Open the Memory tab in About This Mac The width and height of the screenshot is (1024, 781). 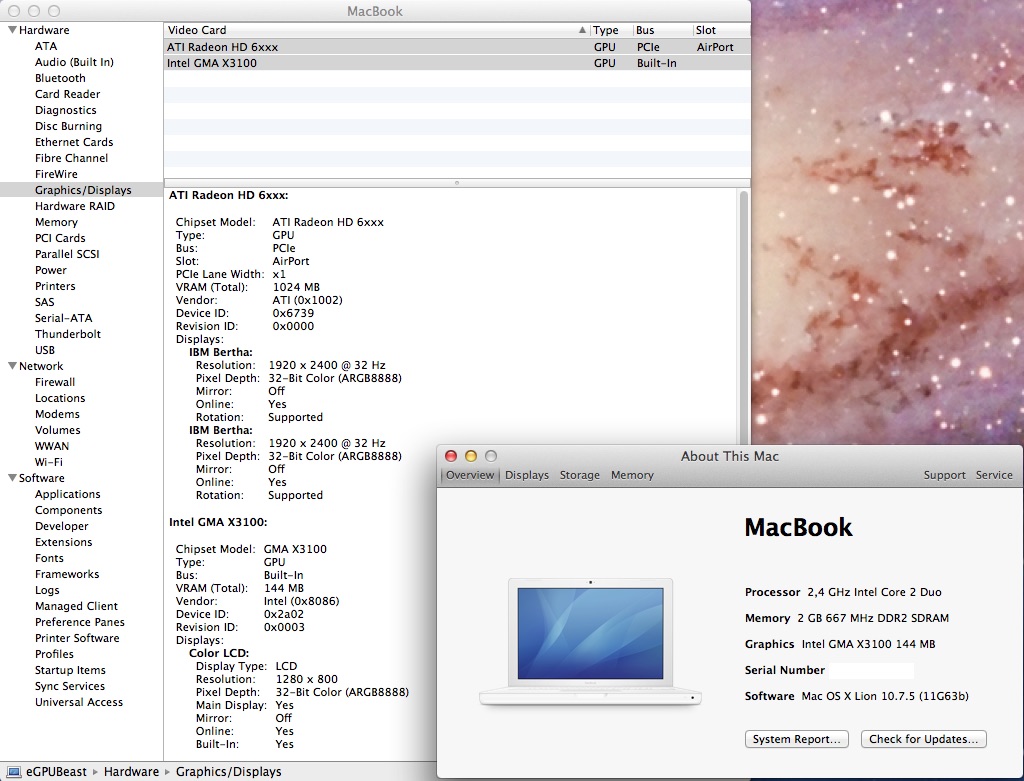(x=632, y=475)
